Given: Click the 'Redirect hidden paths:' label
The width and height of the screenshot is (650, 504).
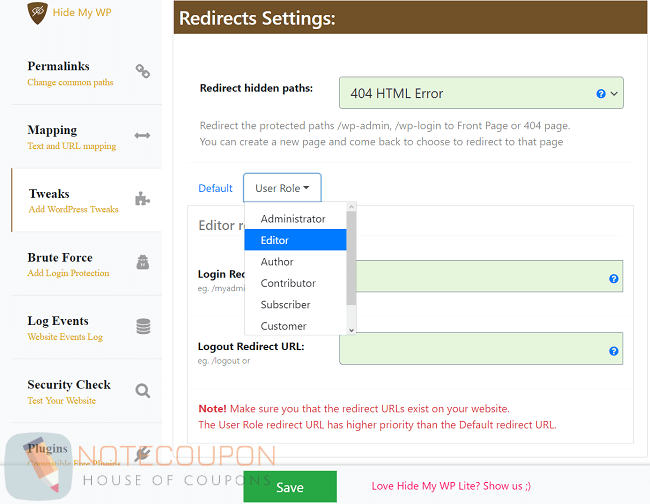Looking at the screenshot, I should [256, 88].
